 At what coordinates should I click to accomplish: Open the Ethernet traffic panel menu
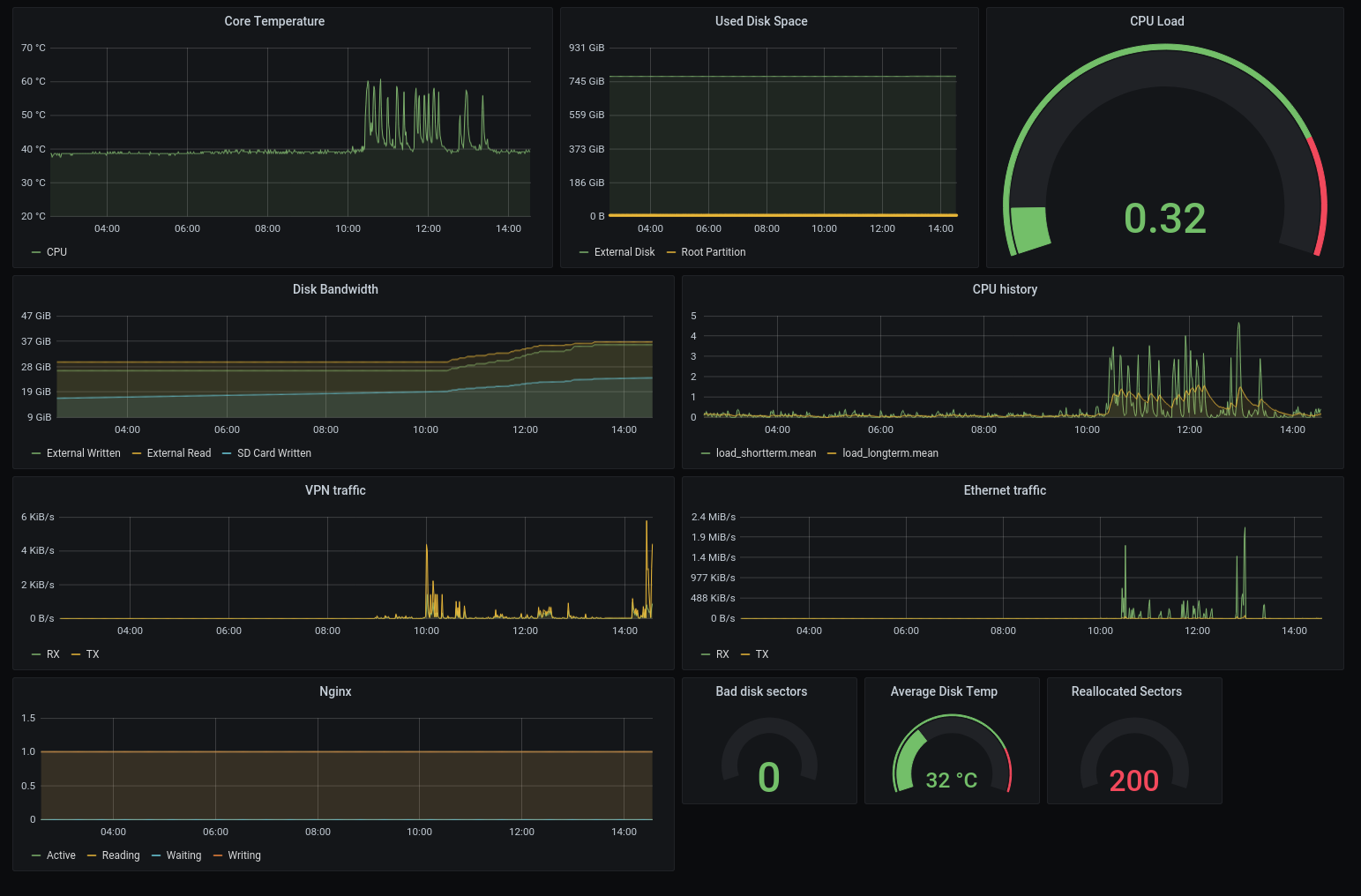(x=1005, y=490)
